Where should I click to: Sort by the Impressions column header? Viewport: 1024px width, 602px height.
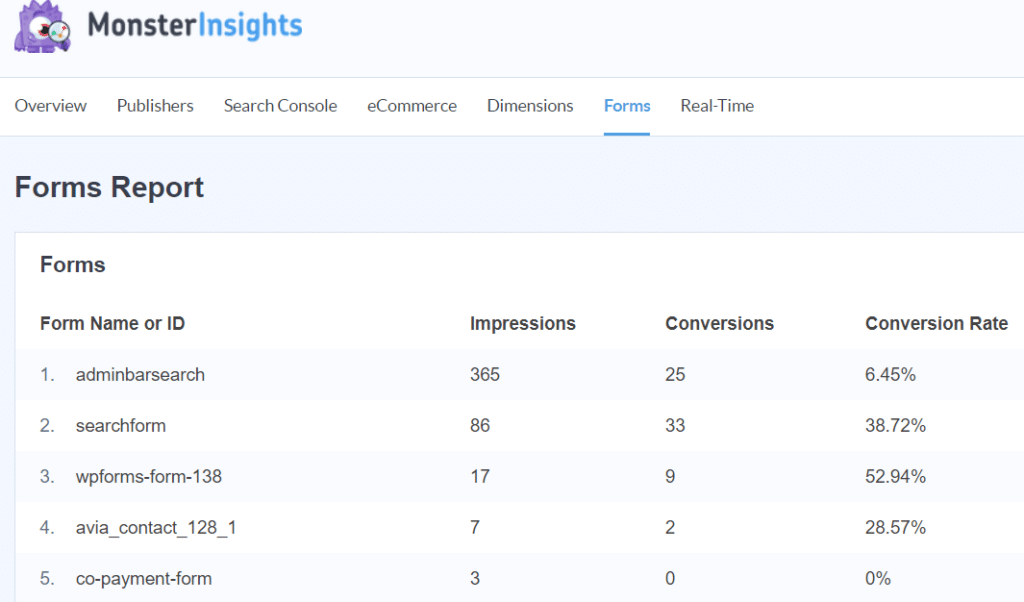(522, 323)
